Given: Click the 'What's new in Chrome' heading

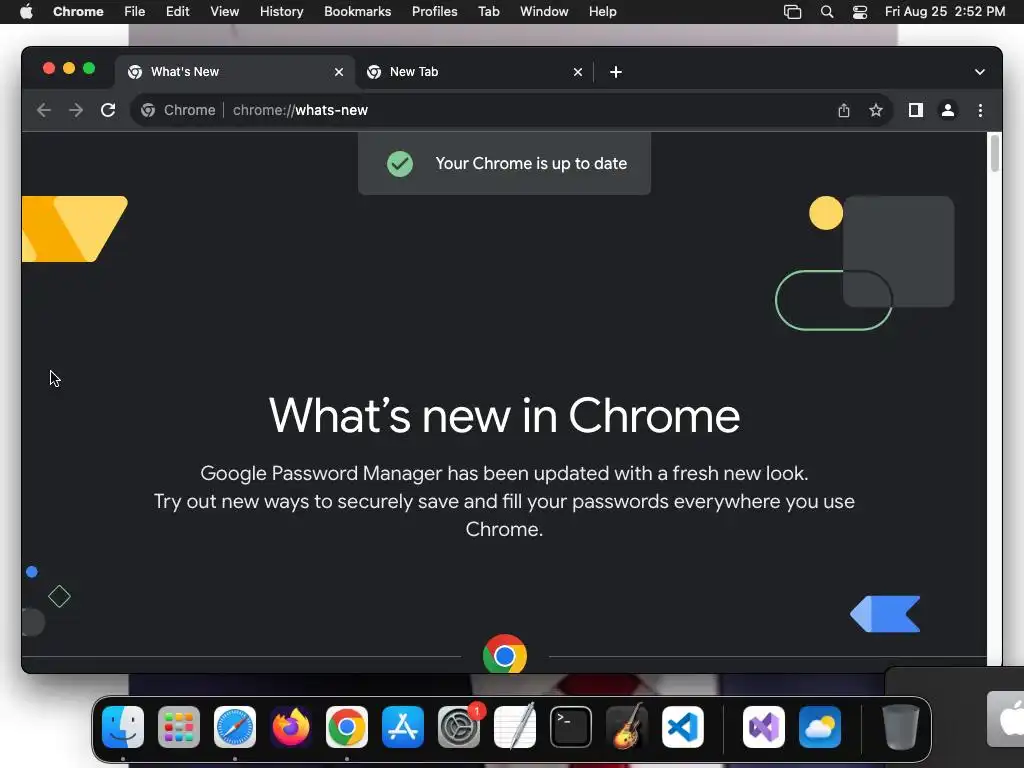Looking at the screenshot, I should (x=504, y=415).
